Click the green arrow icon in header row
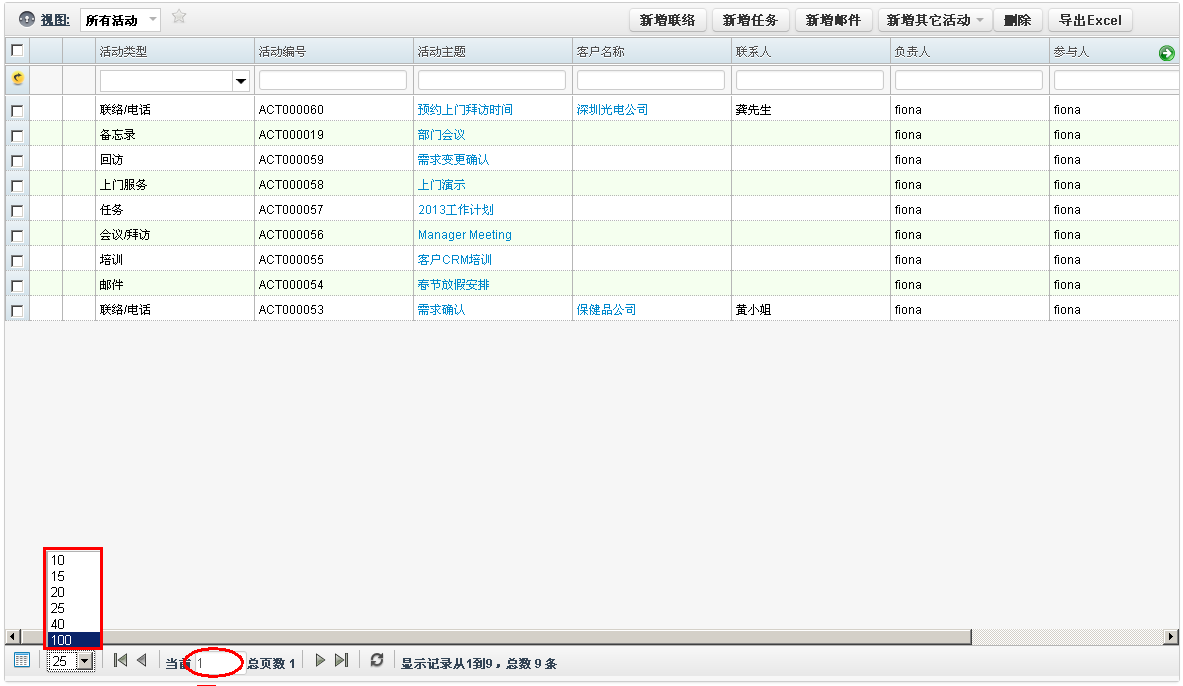This screenshot has width=1183, height=686. click(1166, 53)
